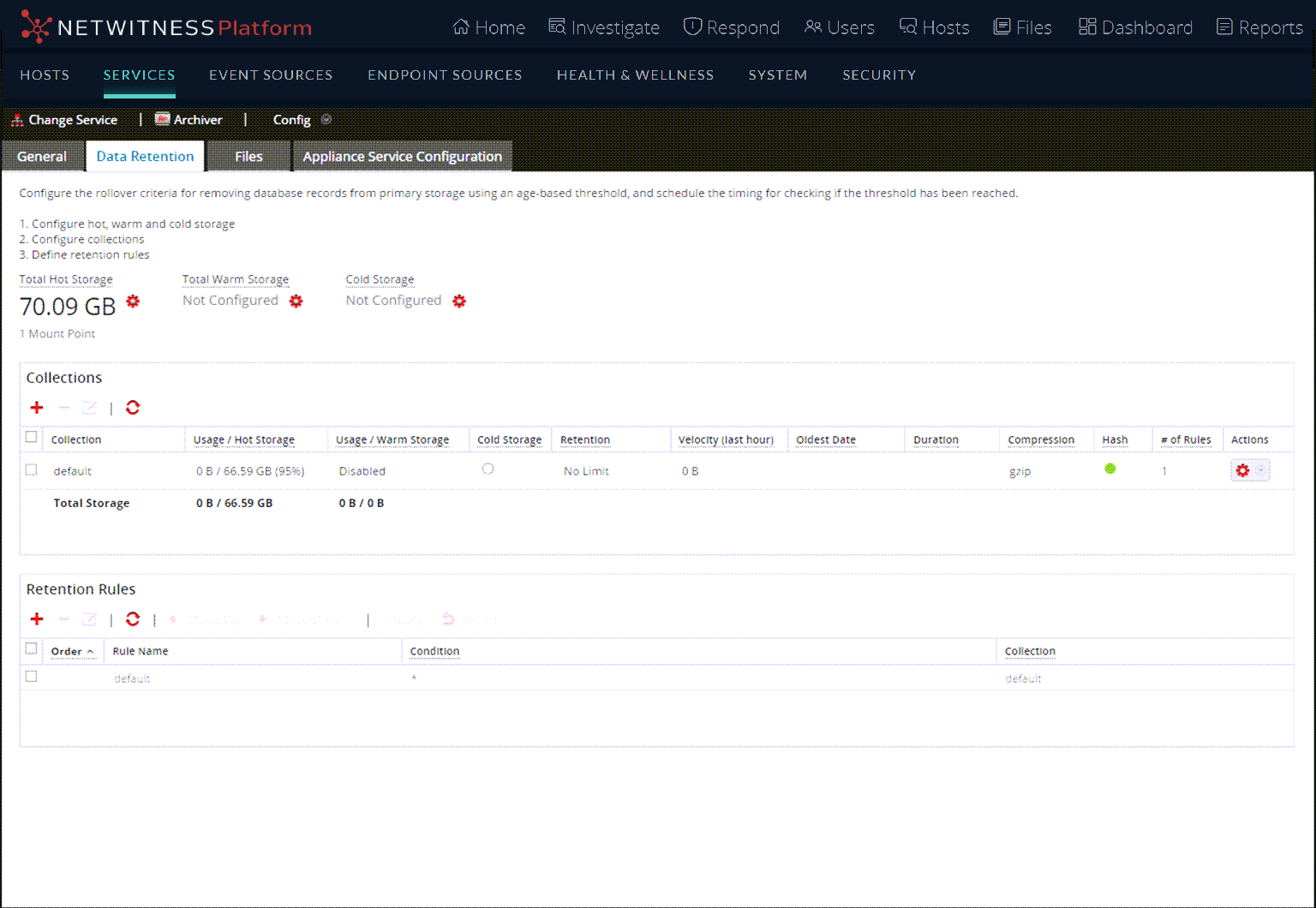Click Change Service button
Image resolution: width=1316 pixels, height=908 pixels.
64,120
